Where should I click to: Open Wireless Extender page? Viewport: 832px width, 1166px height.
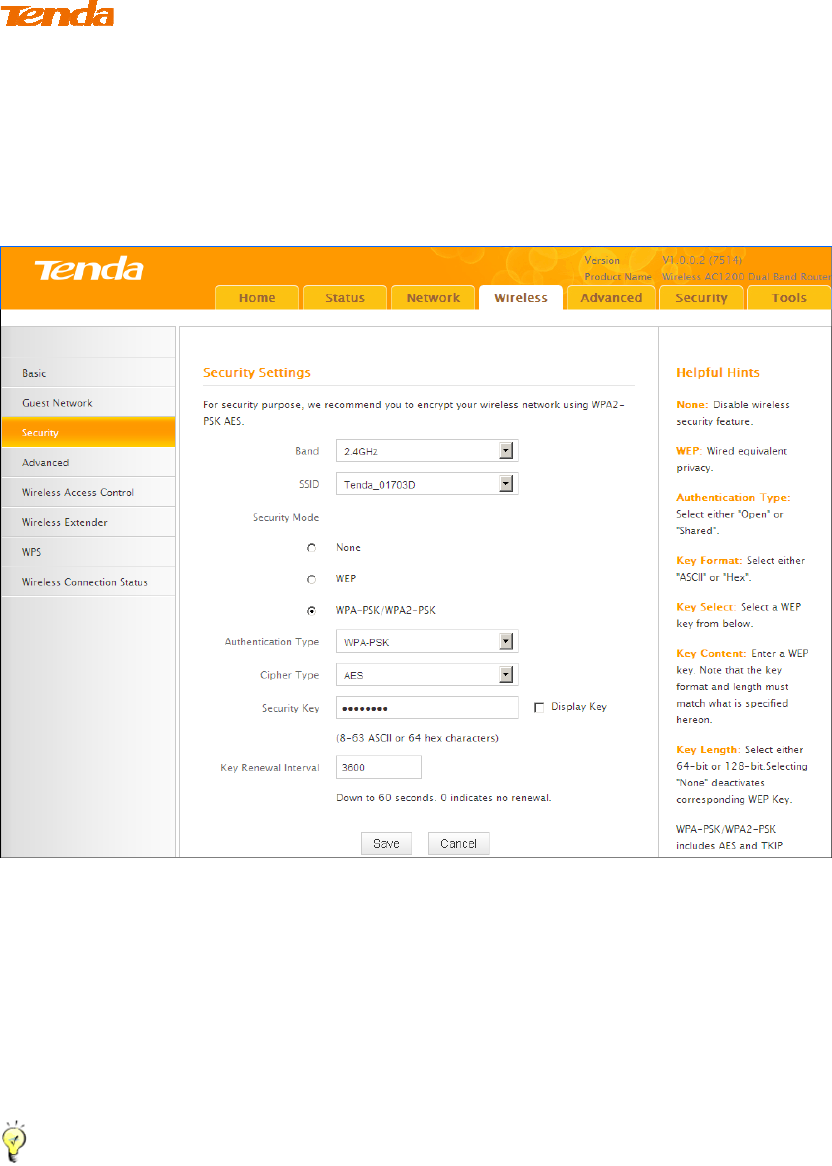click(x=88, y=521)
